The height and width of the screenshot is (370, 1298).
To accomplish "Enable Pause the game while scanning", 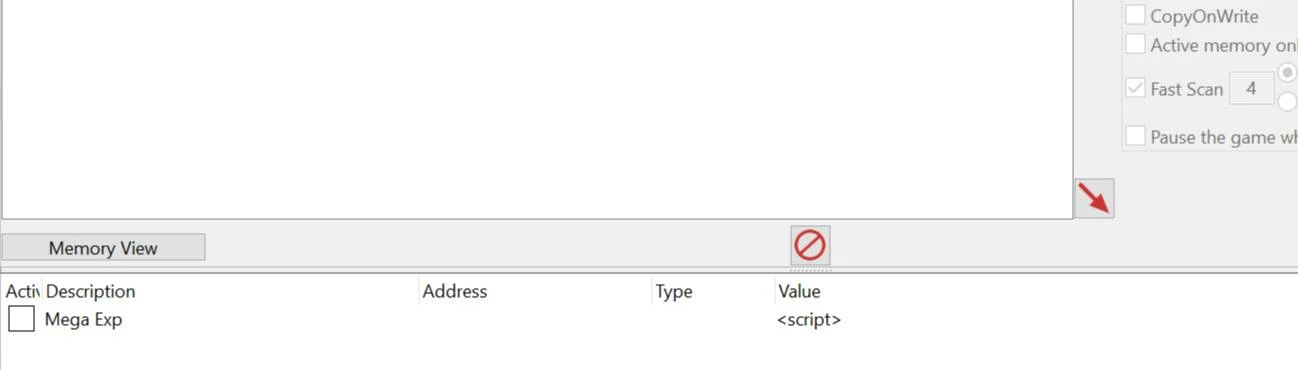I will 1135,136.
